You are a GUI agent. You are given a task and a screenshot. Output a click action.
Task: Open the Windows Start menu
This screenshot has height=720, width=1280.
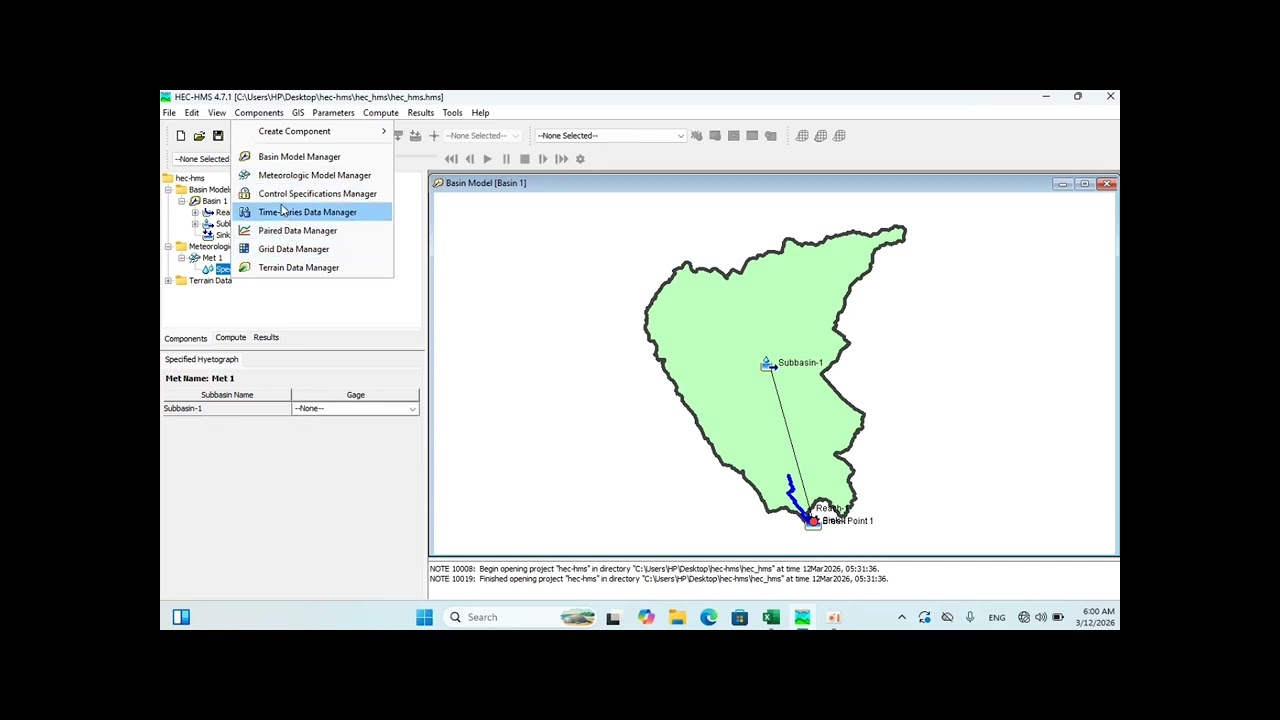[x=424, y=617]
